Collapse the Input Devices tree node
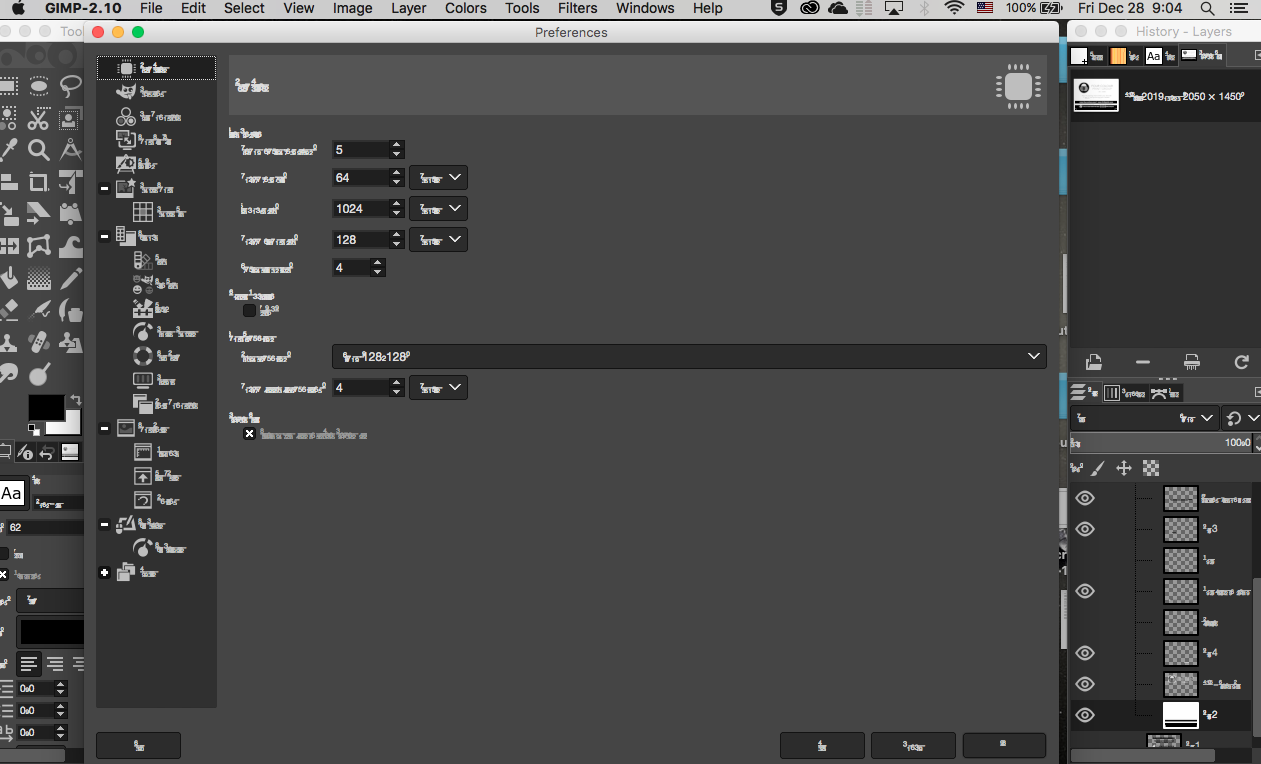The height and width of the screenshot is (764, 1261). 105,524
